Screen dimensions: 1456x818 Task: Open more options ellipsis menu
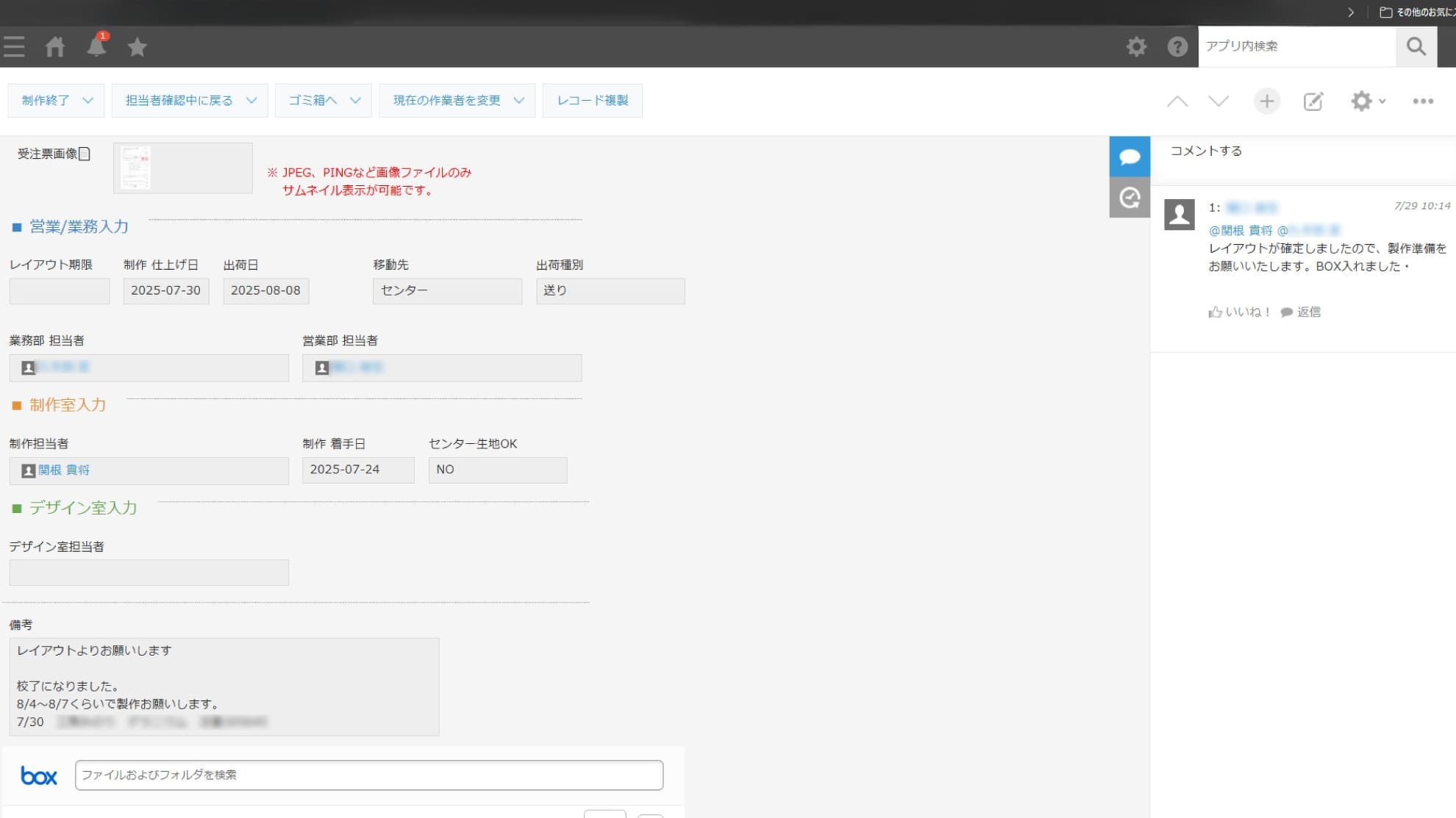point(1423,101)
